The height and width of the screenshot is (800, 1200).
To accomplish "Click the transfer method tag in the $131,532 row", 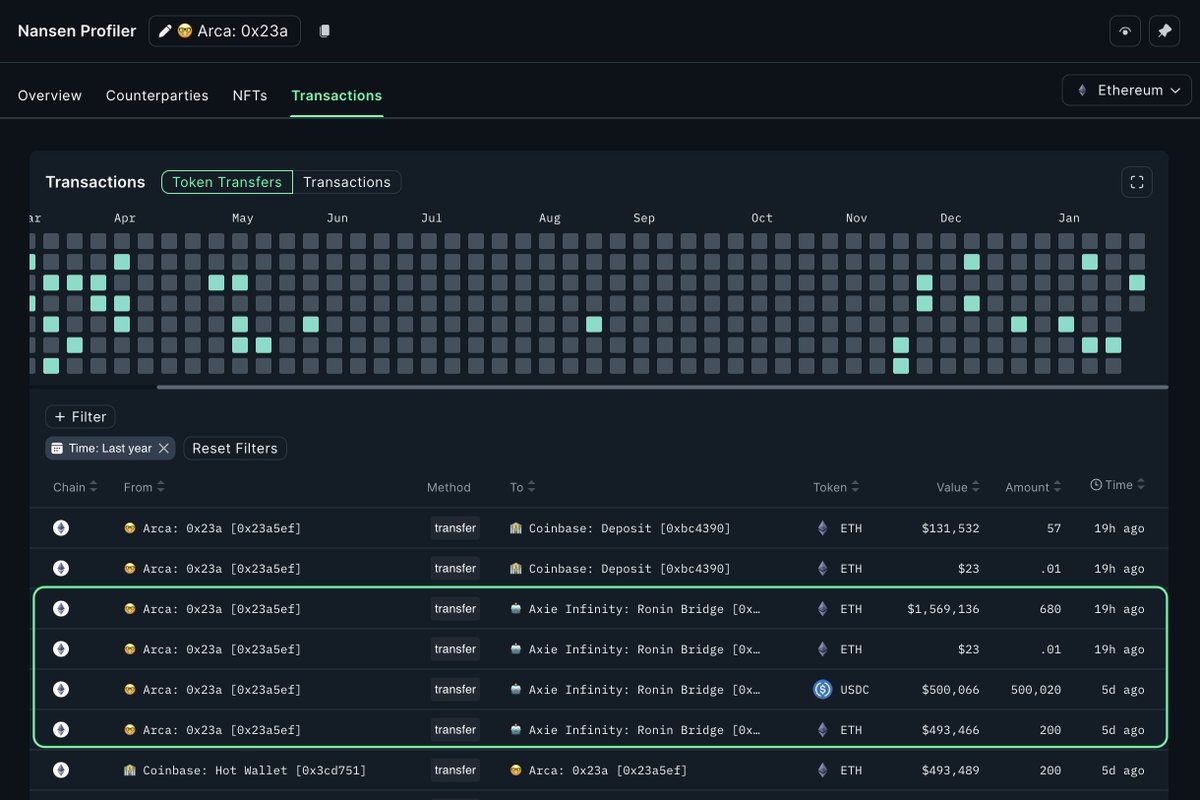I will point(455,528).
